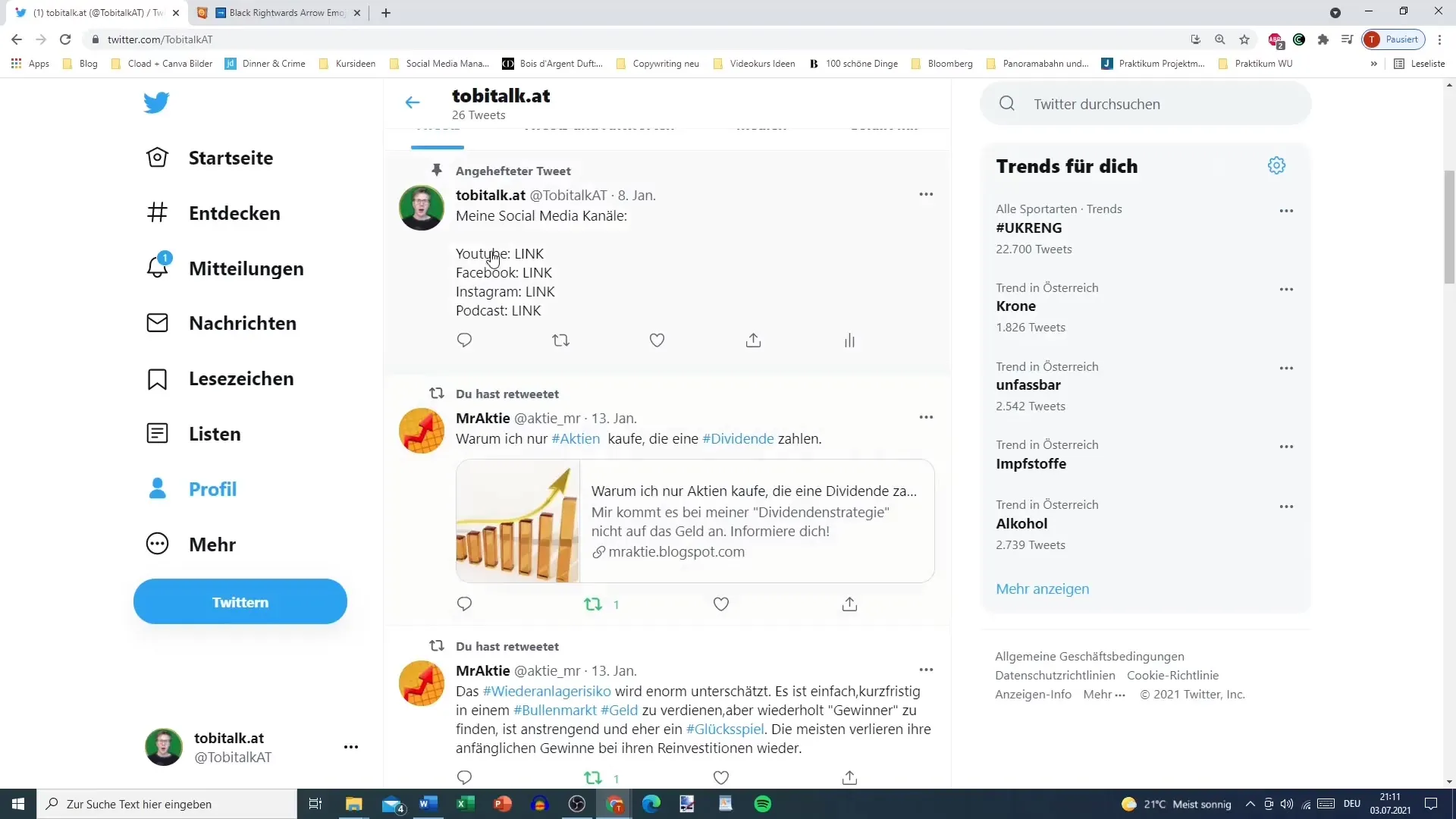
Task: Click Mehr anzeigen under trends
Action: click(1042, 589)
